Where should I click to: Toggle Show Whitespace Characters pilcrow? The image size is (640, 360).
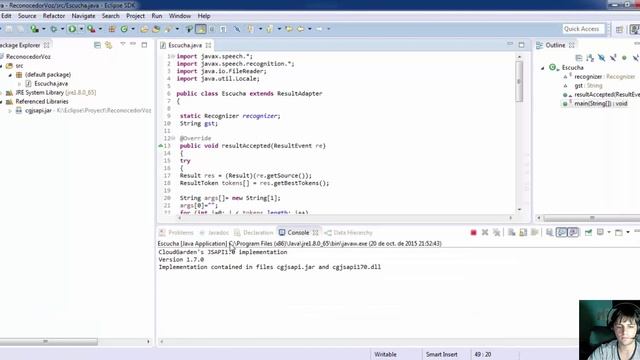click(x=223, y=29)
